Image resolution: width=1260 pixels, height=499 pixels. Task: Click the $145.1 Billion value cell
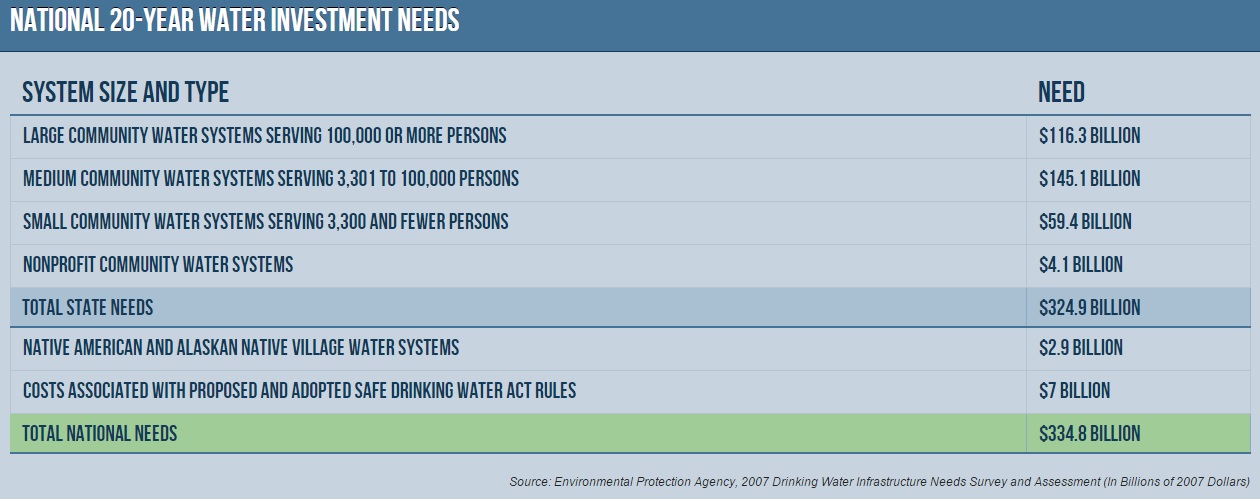click(1089, 179)
